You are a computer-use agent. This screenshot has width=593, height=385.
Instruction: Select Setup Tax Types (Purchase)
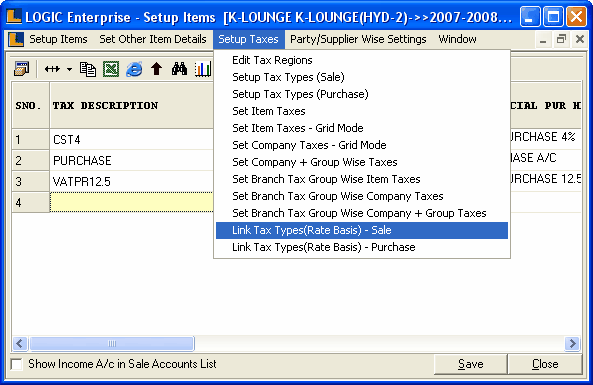click(x=362, y=94)
